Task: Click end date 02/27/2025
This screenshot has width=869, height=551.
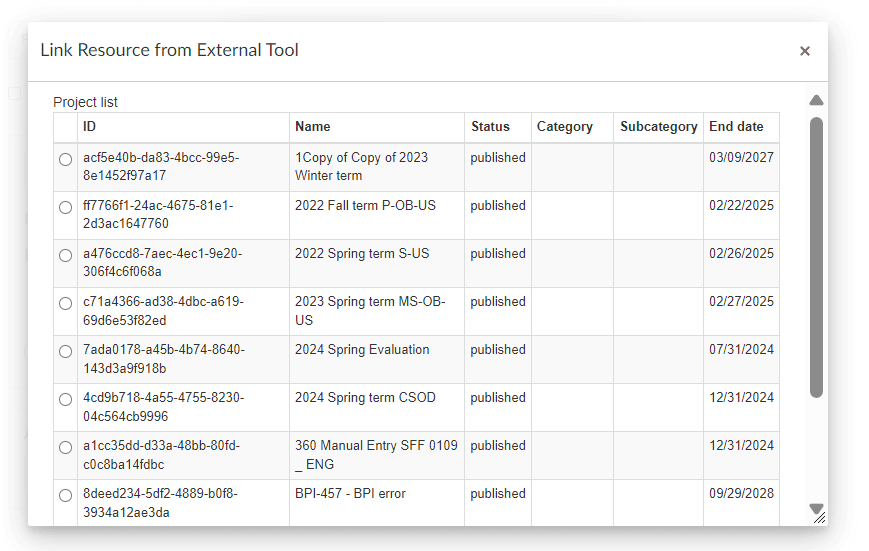Action: [741, 302]
